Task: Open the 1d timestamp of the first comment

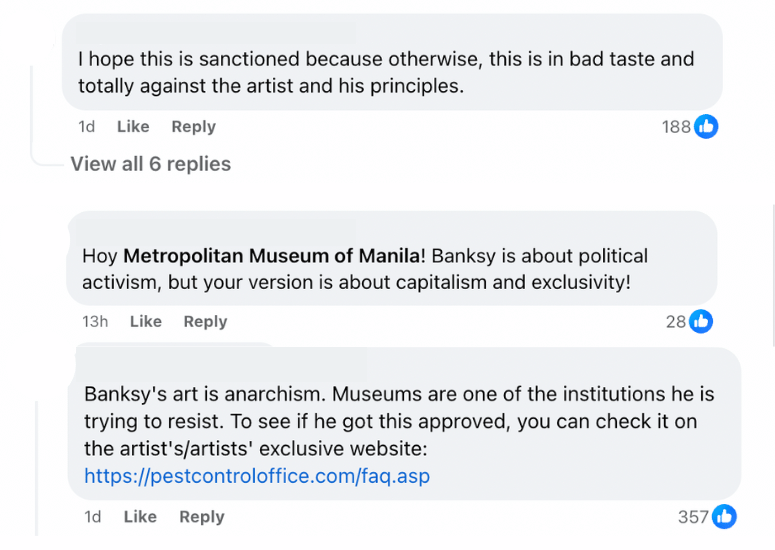Action: click(86, 127)
